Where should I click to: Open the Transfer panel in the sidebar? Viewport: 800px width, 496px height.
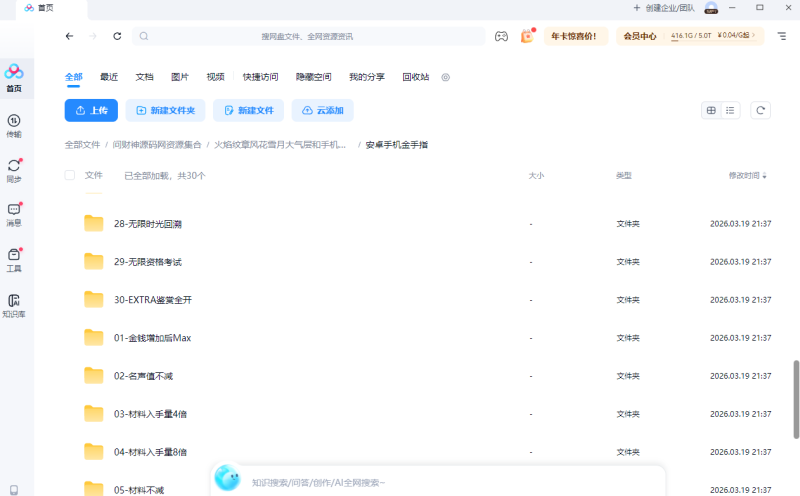click(14, 125)
